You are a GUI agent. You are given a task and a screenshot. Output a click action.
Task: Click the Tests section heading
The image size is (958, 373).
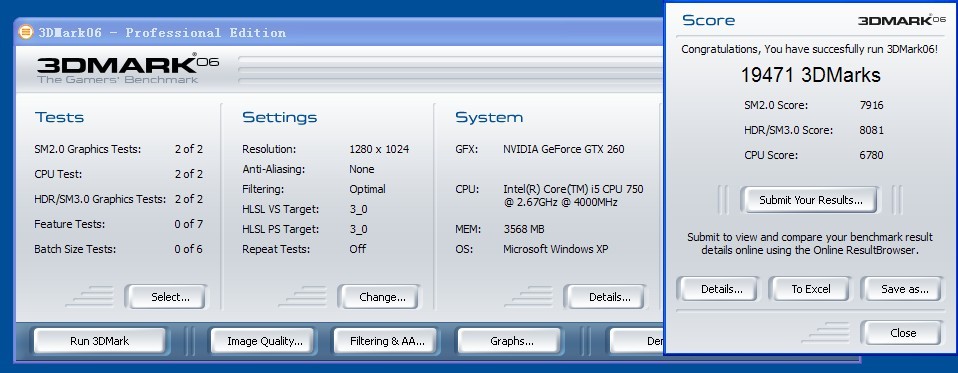(59, 117)
